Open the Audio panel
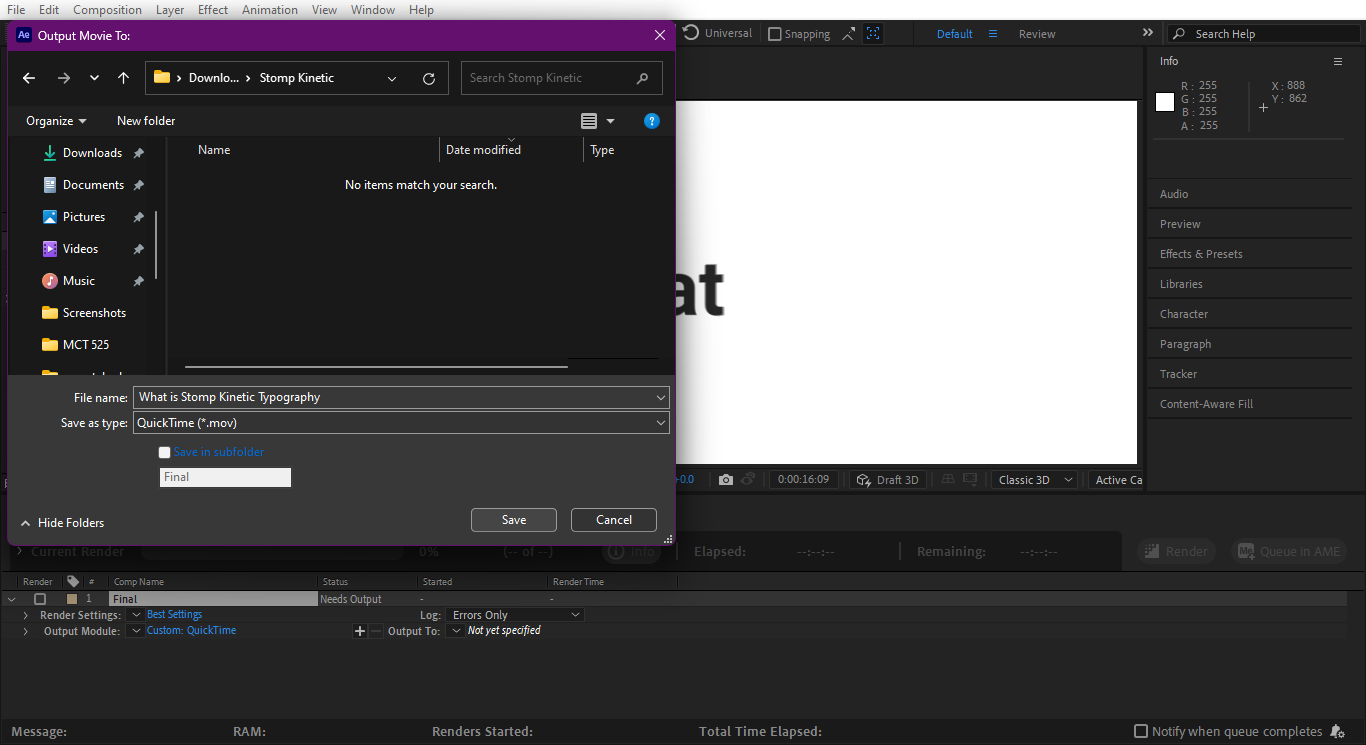1366x745 pixels. [x=1174, y=194]
